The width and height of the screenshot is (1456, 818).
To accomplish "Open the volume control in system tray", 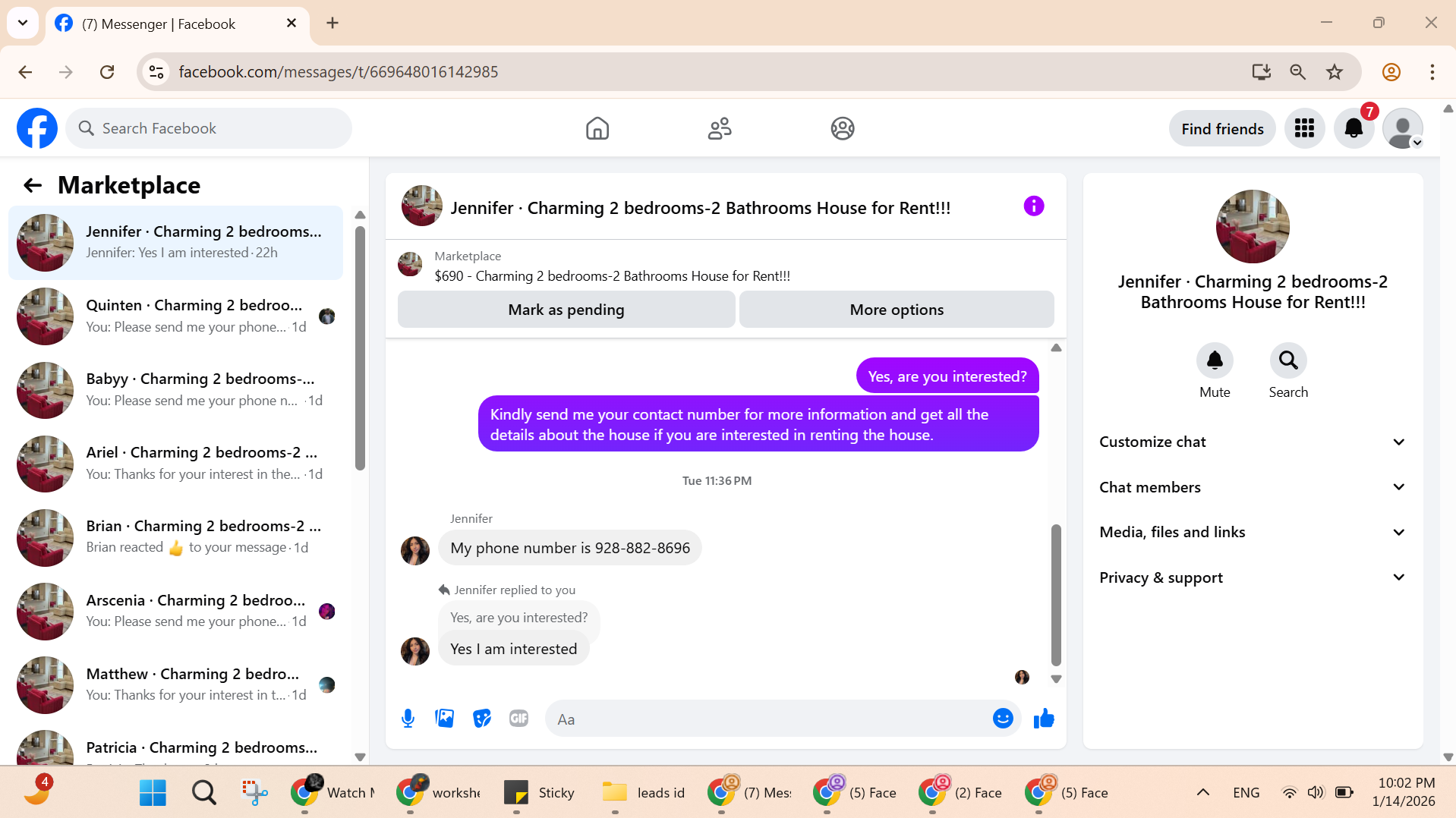I will tap(1316, 793).
